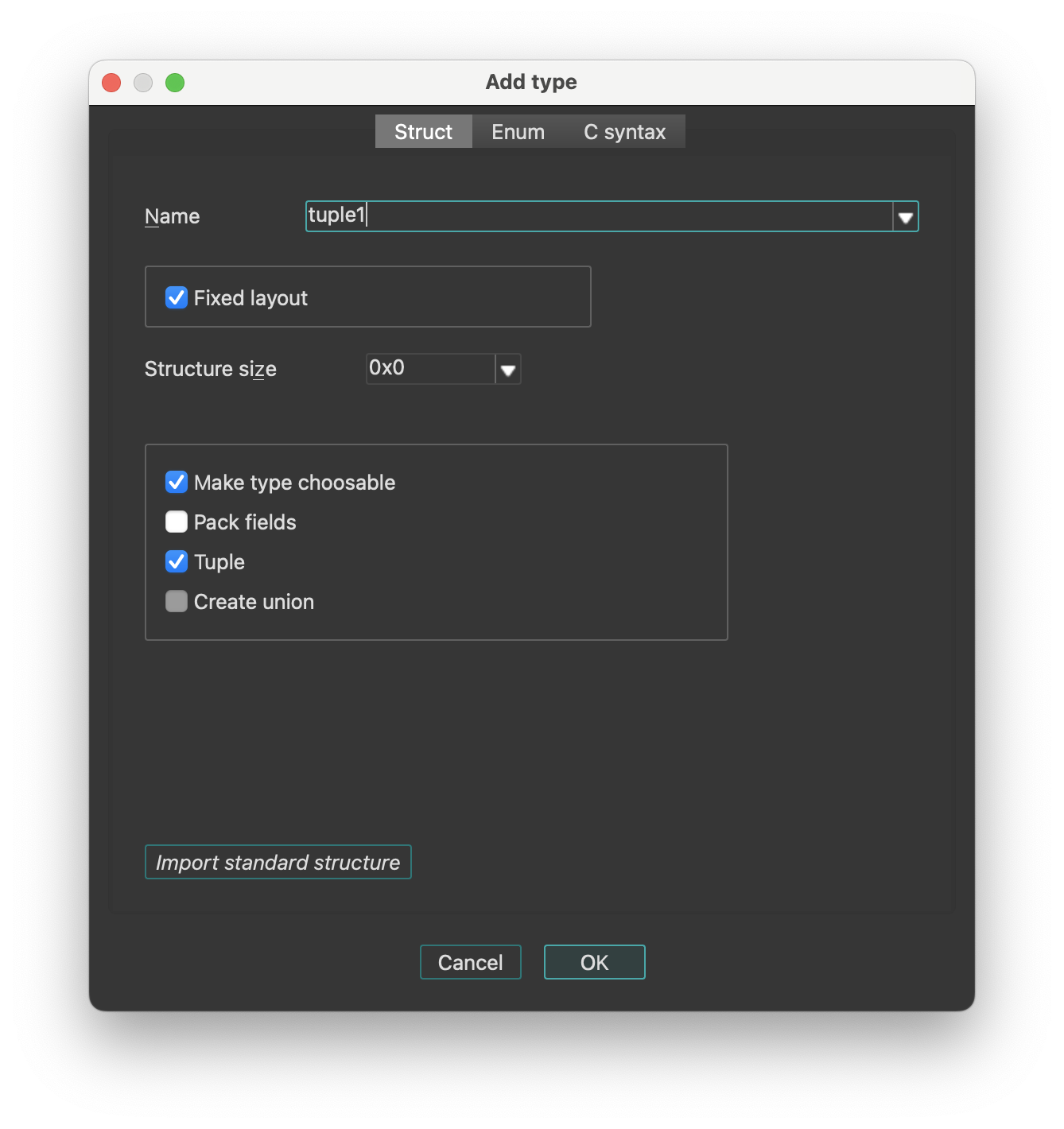1064x1129 pixels.
Task: Untick the Tuple checkbox
Action: [x=177, y=562]
